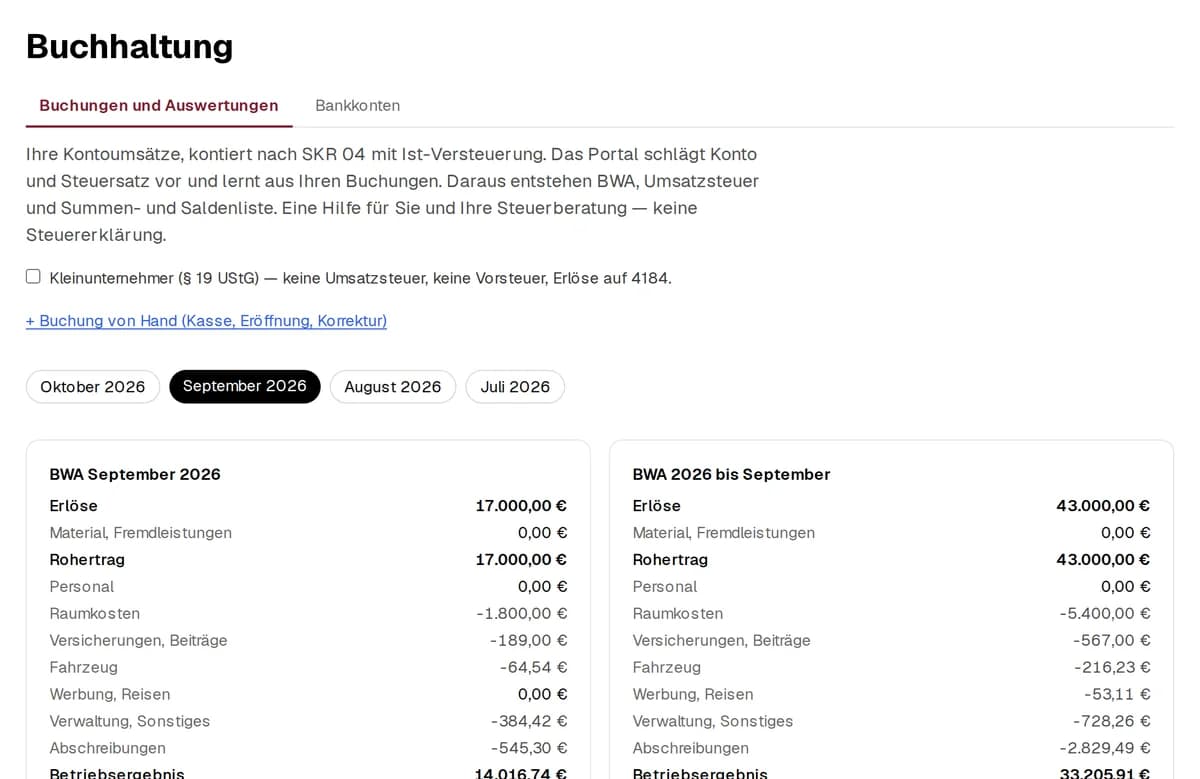Select the September 2026 month pill

pyautogui.click(x=245, y=387)
